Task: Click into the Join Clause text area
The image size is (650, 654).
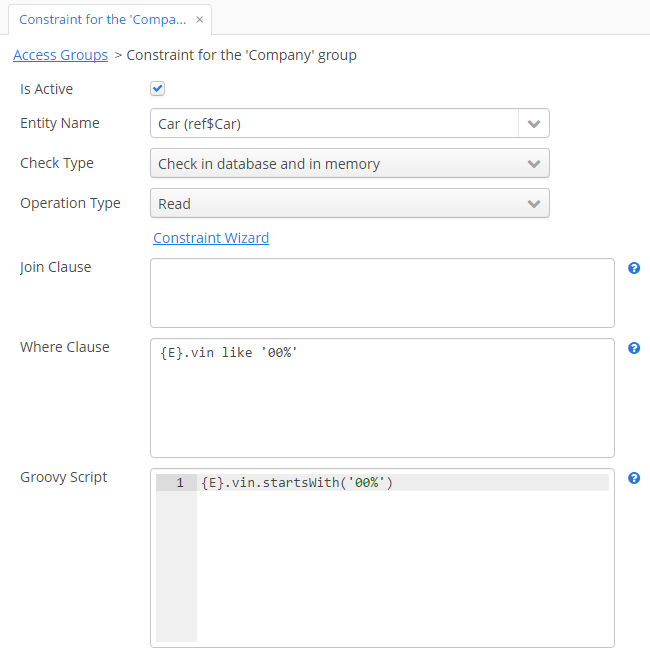Action: (x=382, y=293)
